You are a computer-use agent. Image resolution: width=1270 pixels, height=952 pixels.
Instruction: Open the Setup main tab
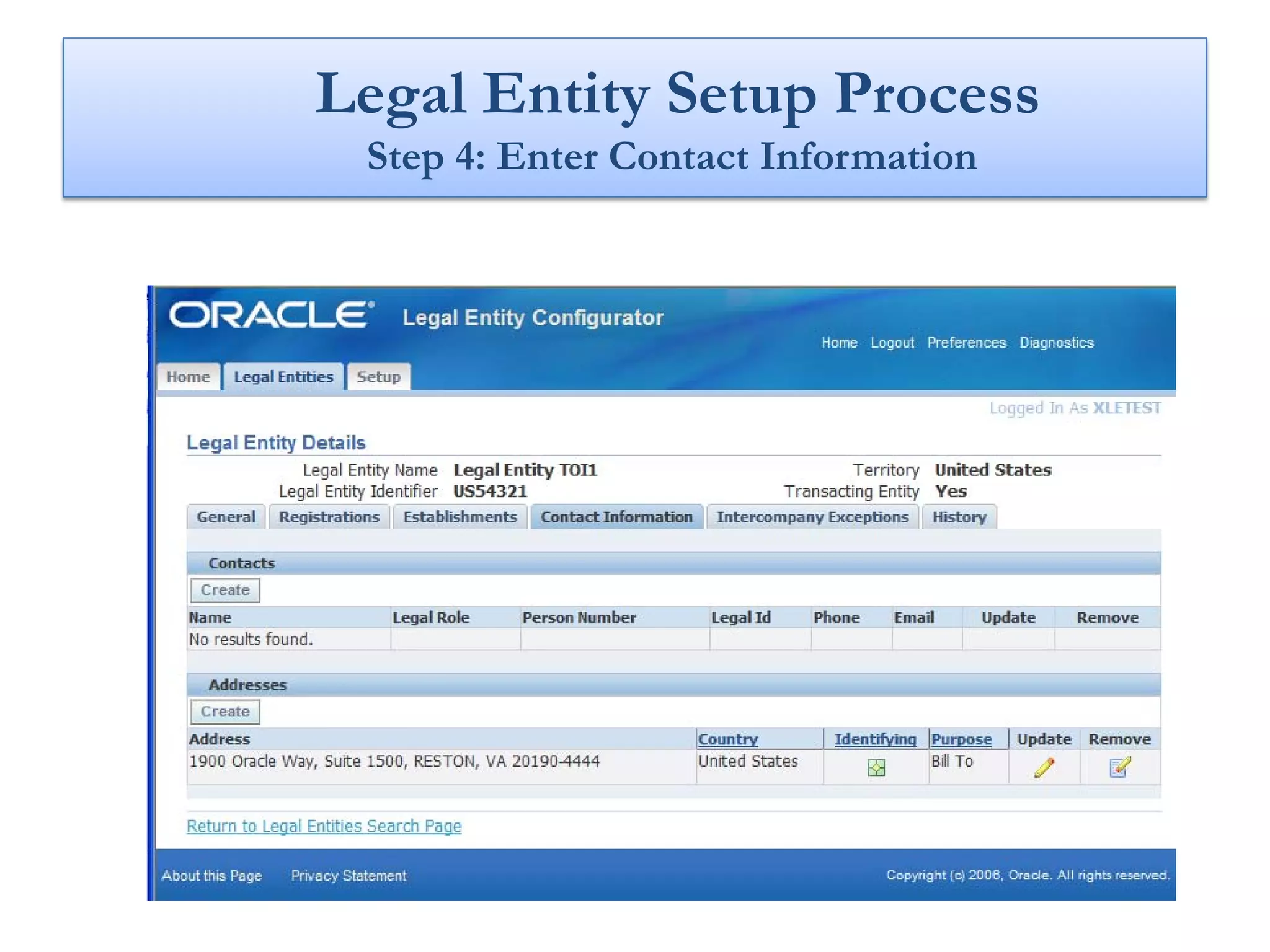click(378, 376)
